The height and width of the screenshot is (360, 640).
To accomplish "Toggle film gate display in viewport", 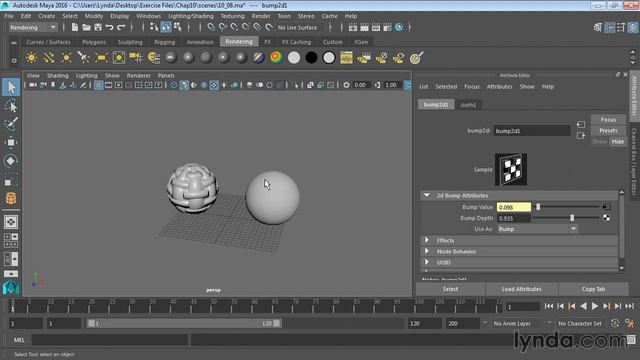I will [x=108, y=85].
